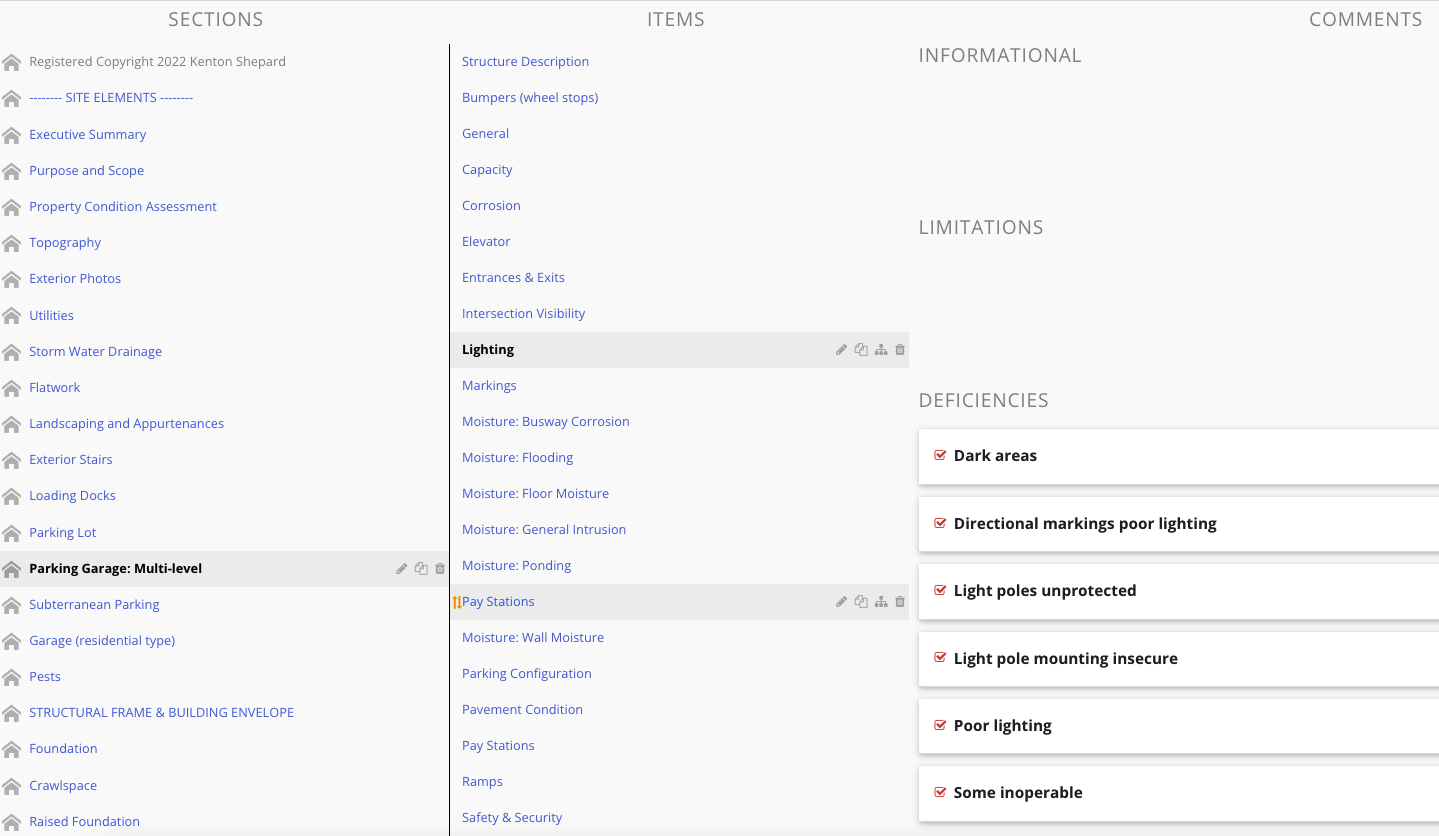Image resolution: width=1439 pixels, height=836 pixels.
Task: Delete the Lighting item with trash icon
Action: [900, 350]
